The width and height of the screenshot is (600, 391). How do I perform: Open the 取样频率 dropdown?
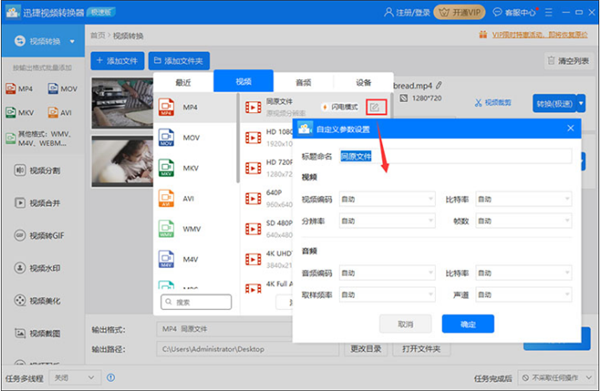pos(387,295)
